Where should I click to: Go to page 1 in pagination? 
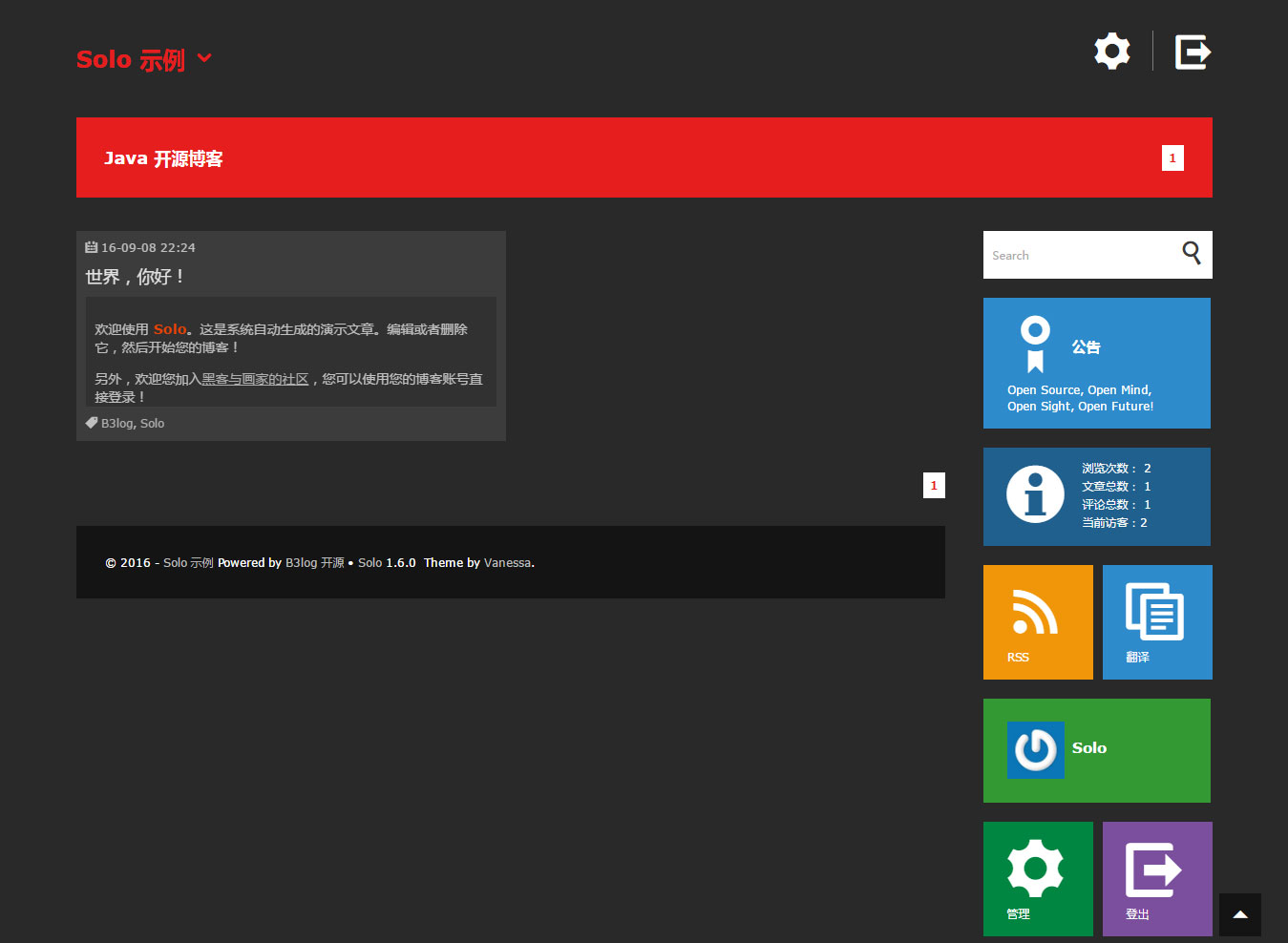click(934, 485)
